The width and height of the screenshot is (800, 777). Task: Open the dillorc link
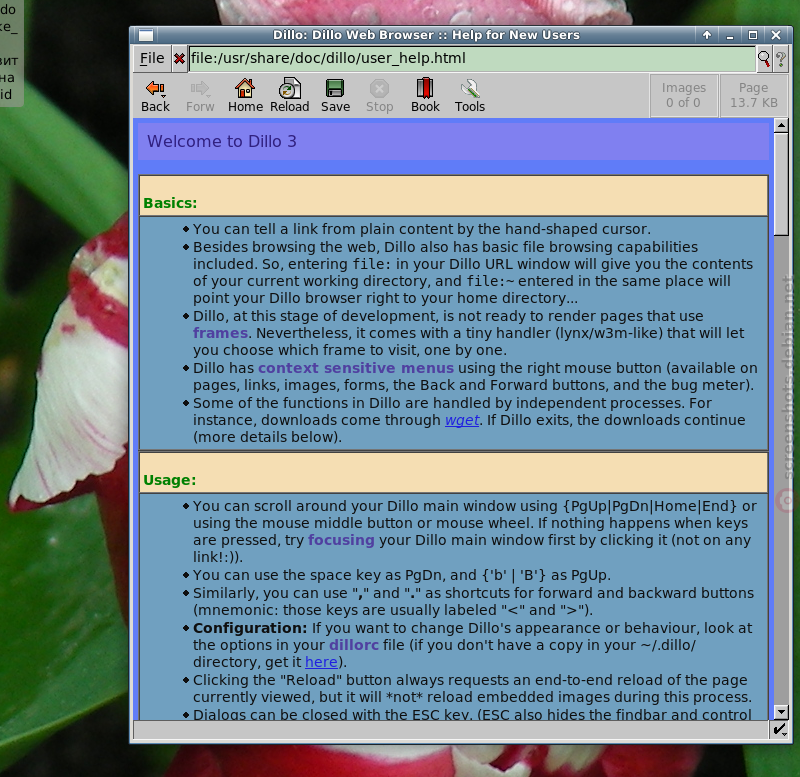(354, 645)
